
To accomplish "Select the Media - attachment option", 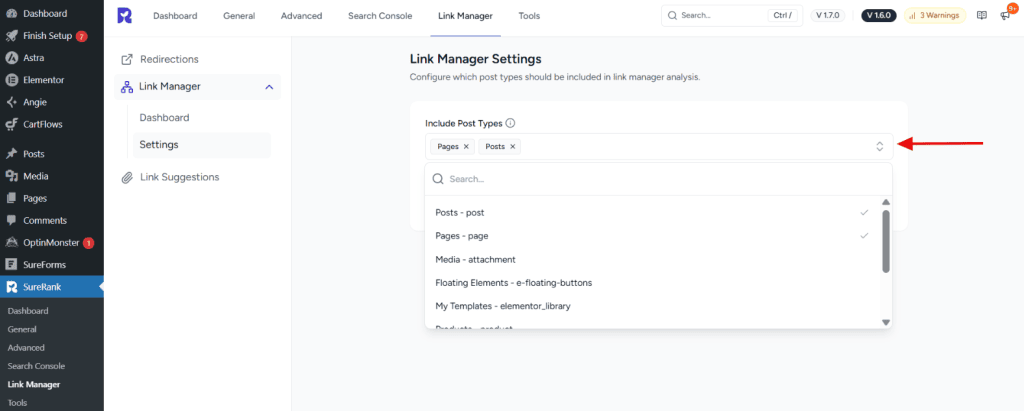I will [x=653, y=259].
